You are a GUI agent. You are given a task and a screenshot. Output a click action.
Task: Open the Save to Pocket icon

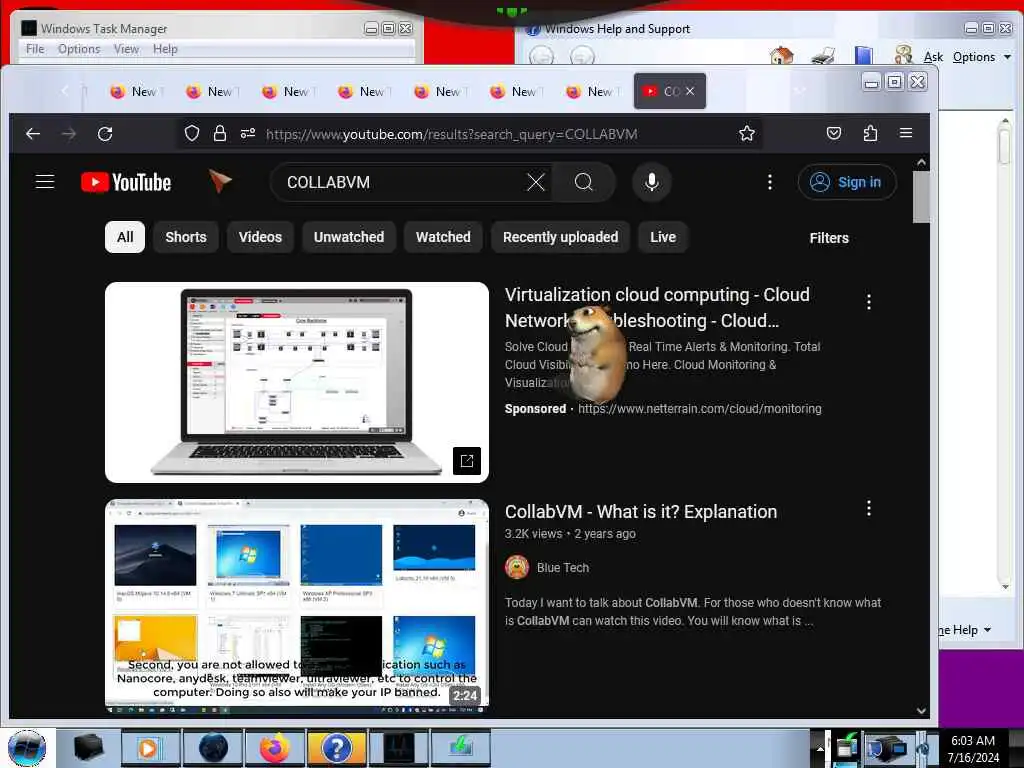pyautogui.click(x=833, y=133)
